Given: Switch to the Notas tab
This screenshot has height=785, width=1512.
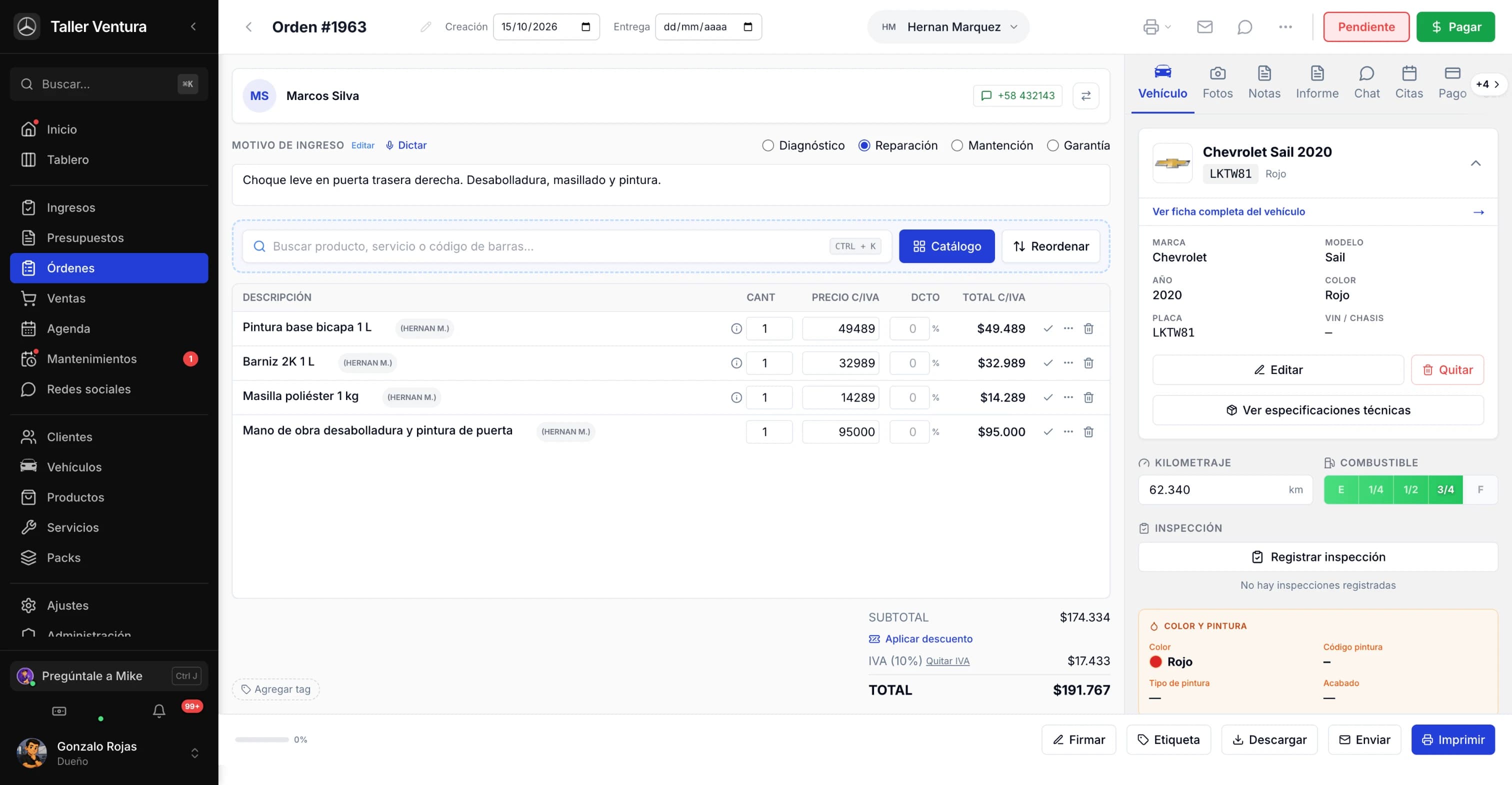Looking at the screenshot, I should coord(1264,83).
